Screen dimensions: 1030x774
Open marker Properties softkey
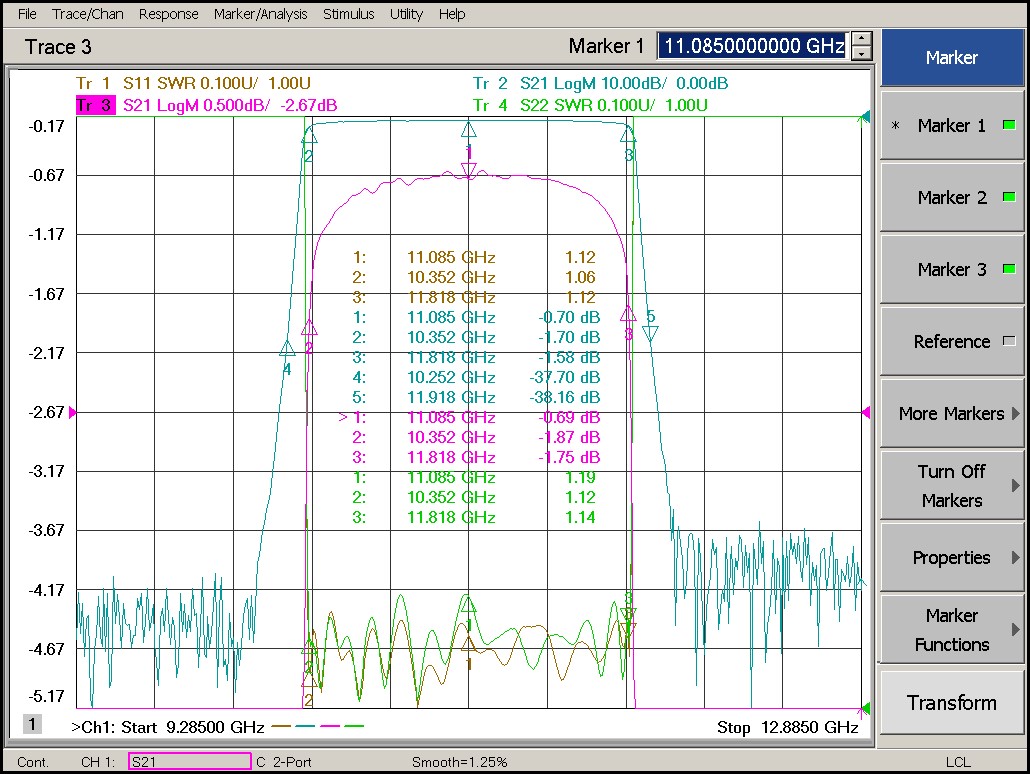[951, 558]
